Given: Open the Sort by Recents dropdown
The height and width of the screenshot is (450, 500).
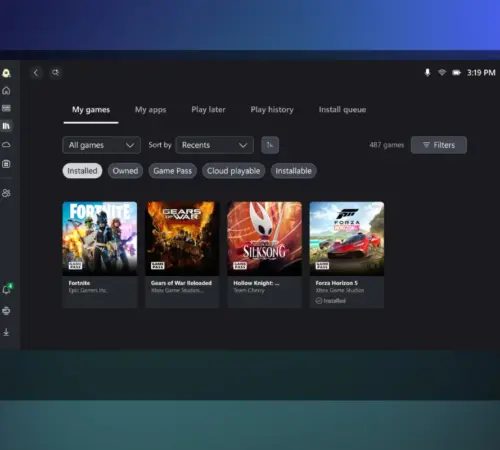Looking at the screenshot, I should pyautogui.click(x=214, y=145).
